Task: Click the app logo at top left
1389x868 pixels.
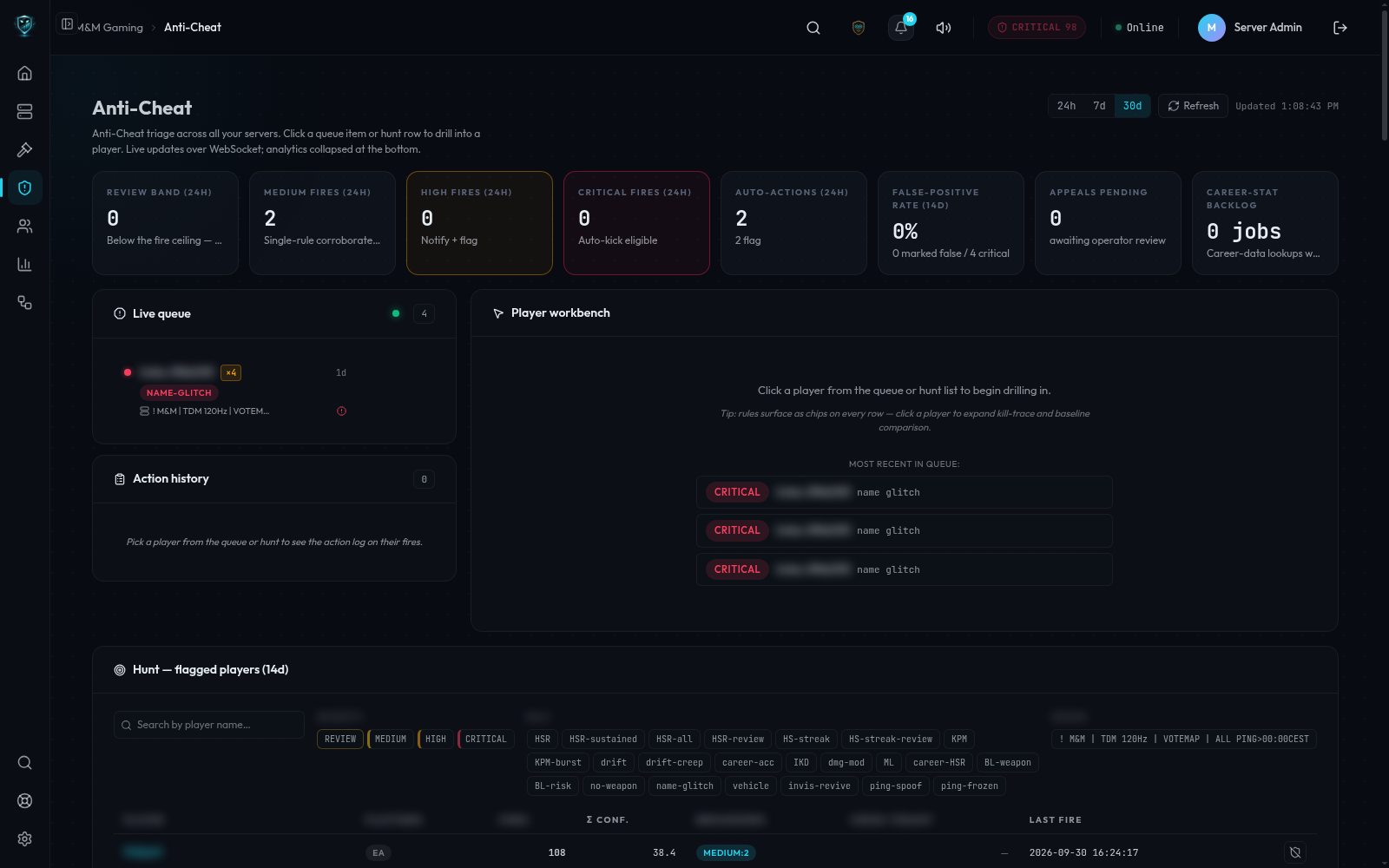Action: 24,26
